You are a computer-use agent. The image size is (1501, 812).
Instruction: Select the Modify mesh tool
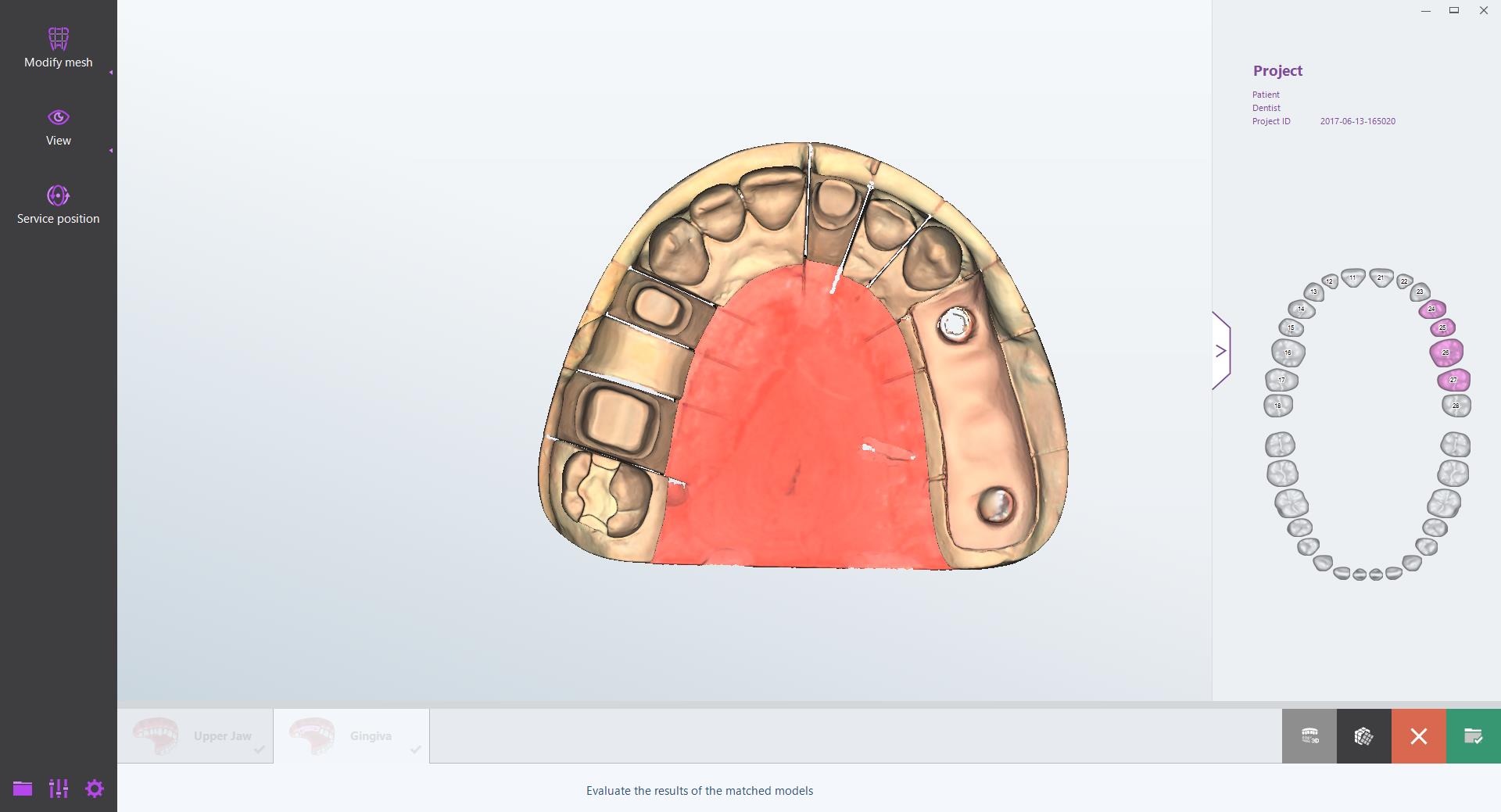coord(58,47)
